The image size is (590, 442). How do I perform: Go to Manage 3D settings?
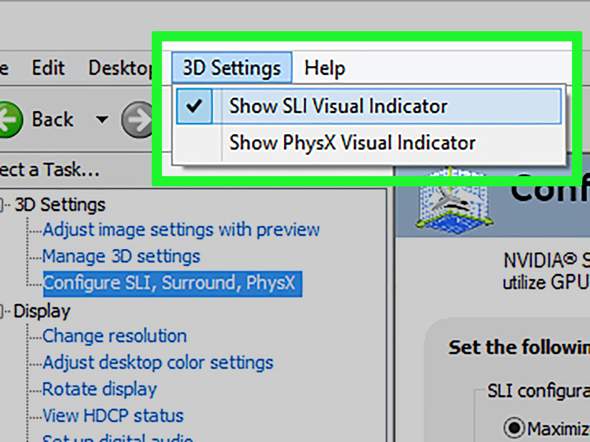click(x=121, y=257)
